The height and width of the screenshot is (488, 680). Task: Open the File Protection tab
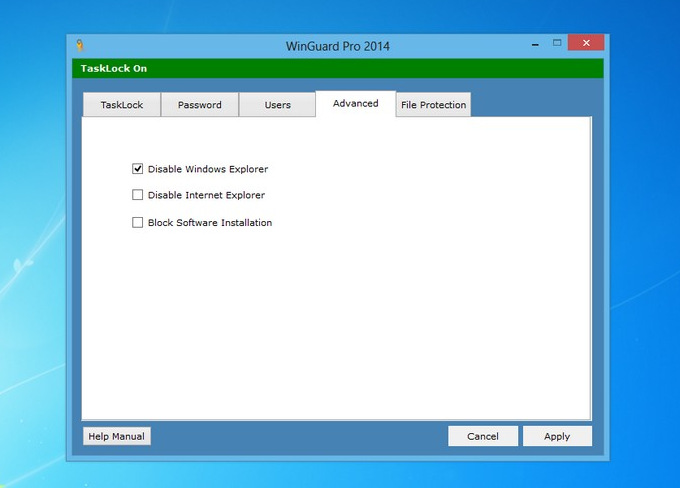[433, 105]
